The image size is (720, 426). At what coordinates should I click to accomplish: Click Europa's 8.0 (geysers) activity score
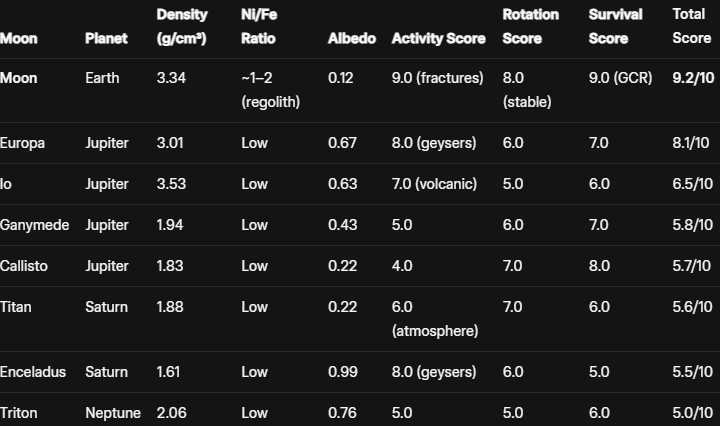(x=434, y=143)
